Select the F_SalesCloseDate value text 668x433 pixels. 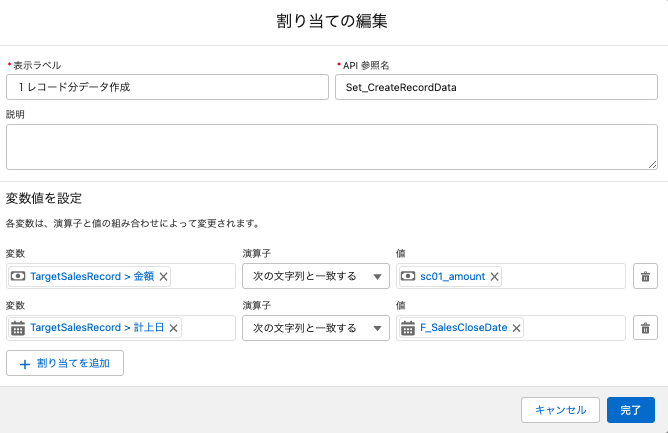click(x=464, y=328)
